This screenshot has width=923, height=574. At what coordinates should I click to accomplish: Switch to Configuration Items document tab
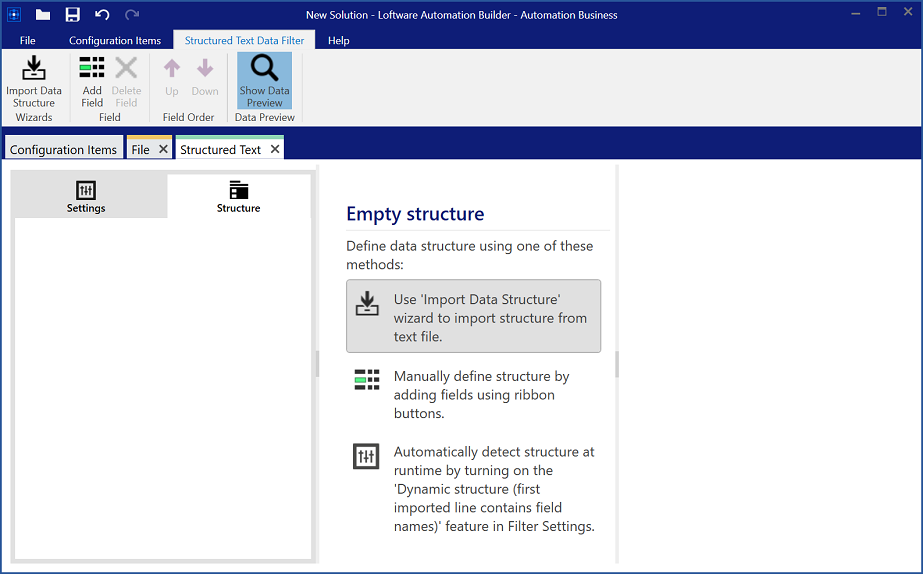point(63,150)
